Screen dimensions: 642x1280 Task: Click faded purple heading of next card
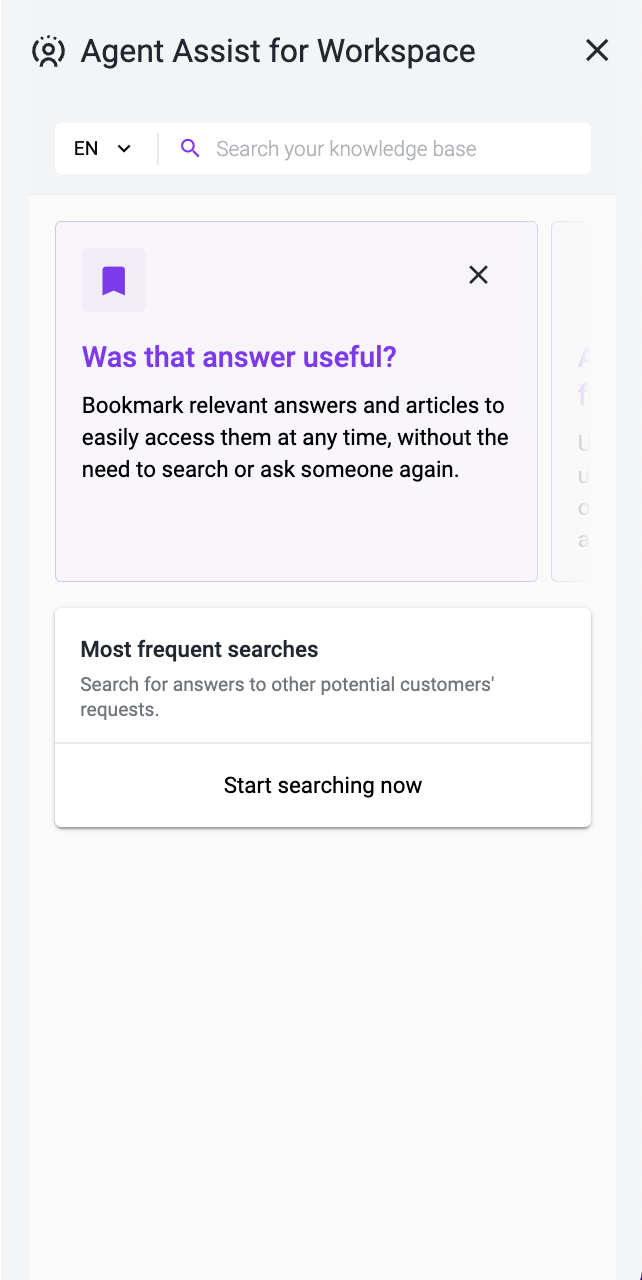pyautogui.click(x=582, y=375)
